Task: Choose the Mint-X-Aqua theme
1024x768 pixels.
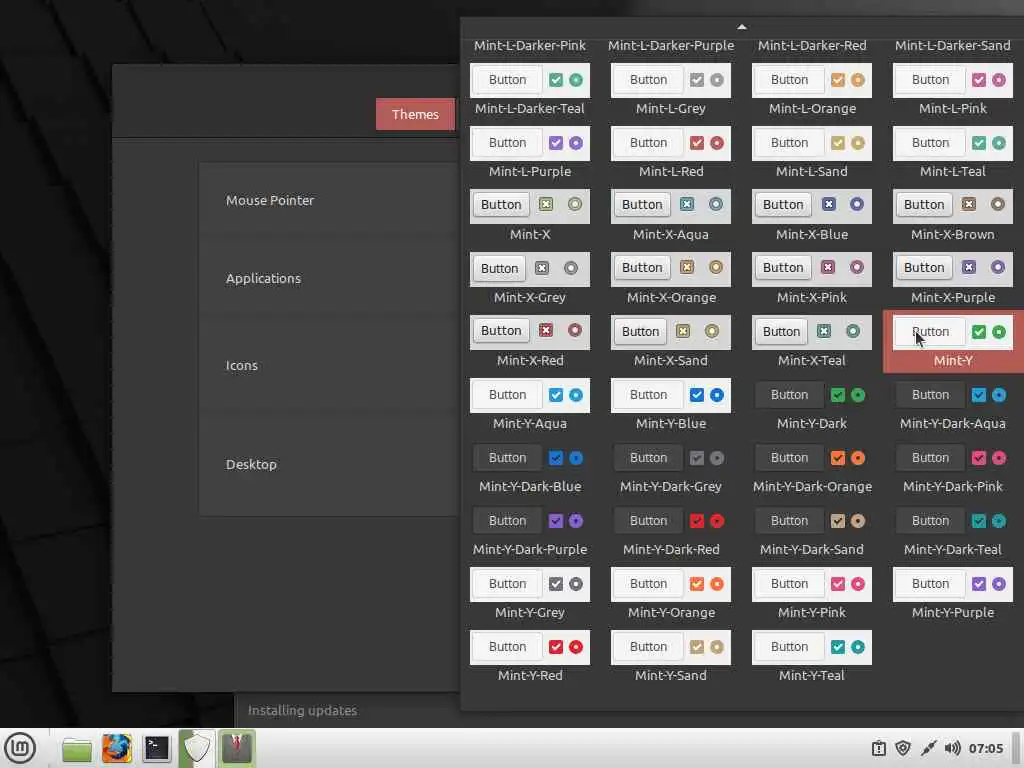Action: click(671, 216)
